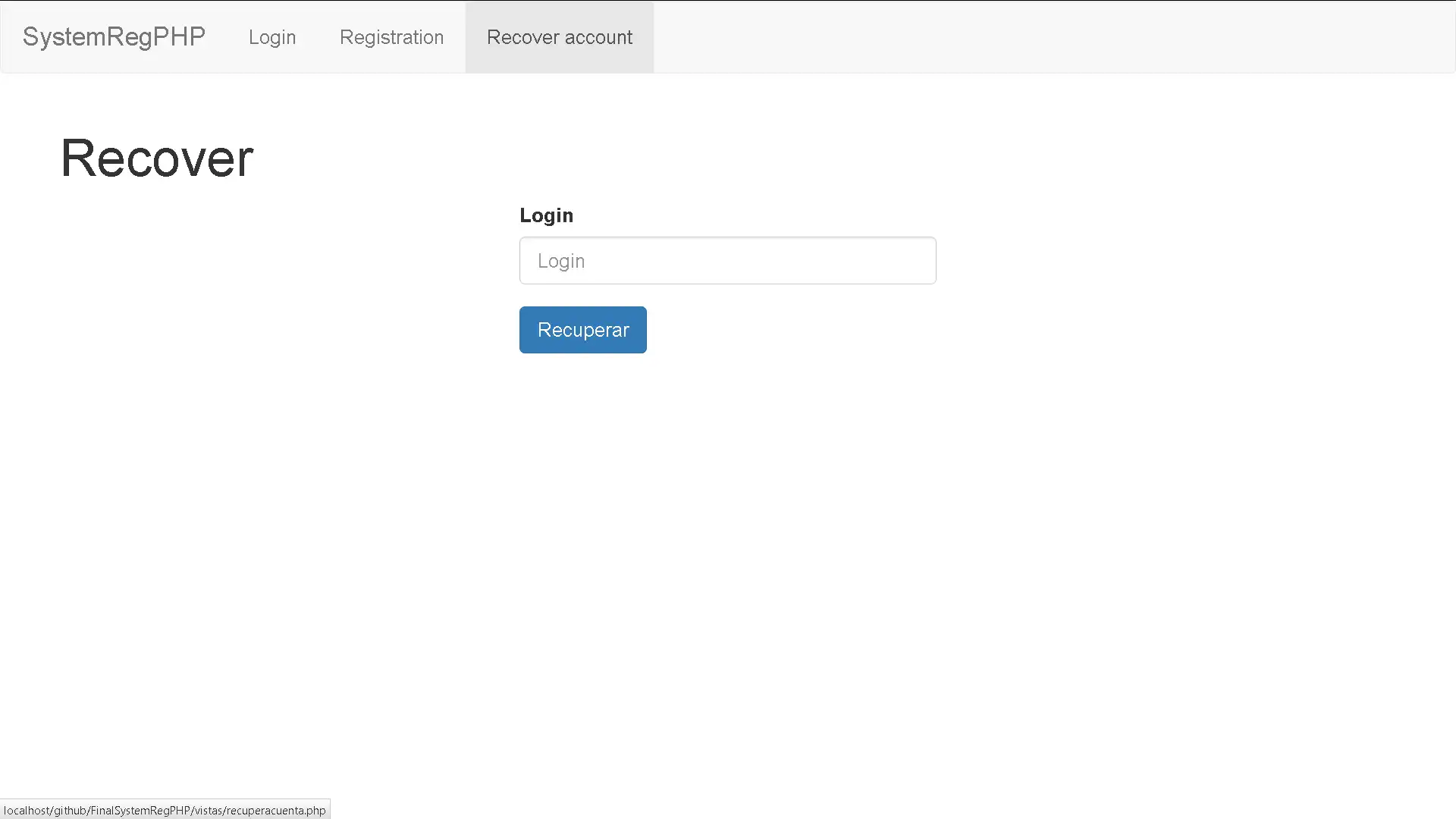
Task: Click the highlighted Recover account menu entry
Action: pyautogui.click(x=560, y=37)
